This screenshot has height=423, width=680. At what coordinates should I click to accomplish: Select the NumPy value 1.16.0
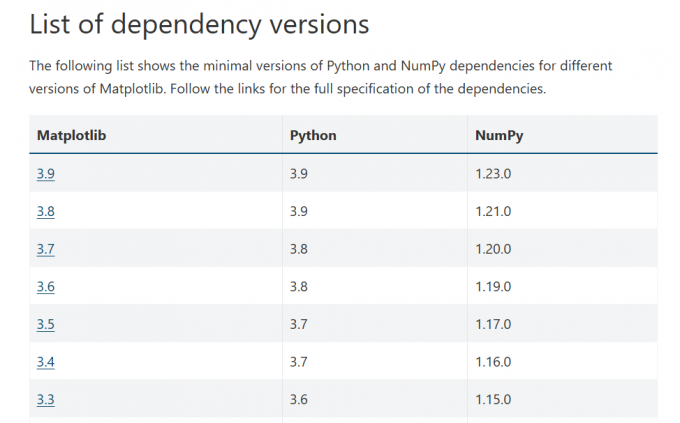pyautogui.click(x=493, y=362)
